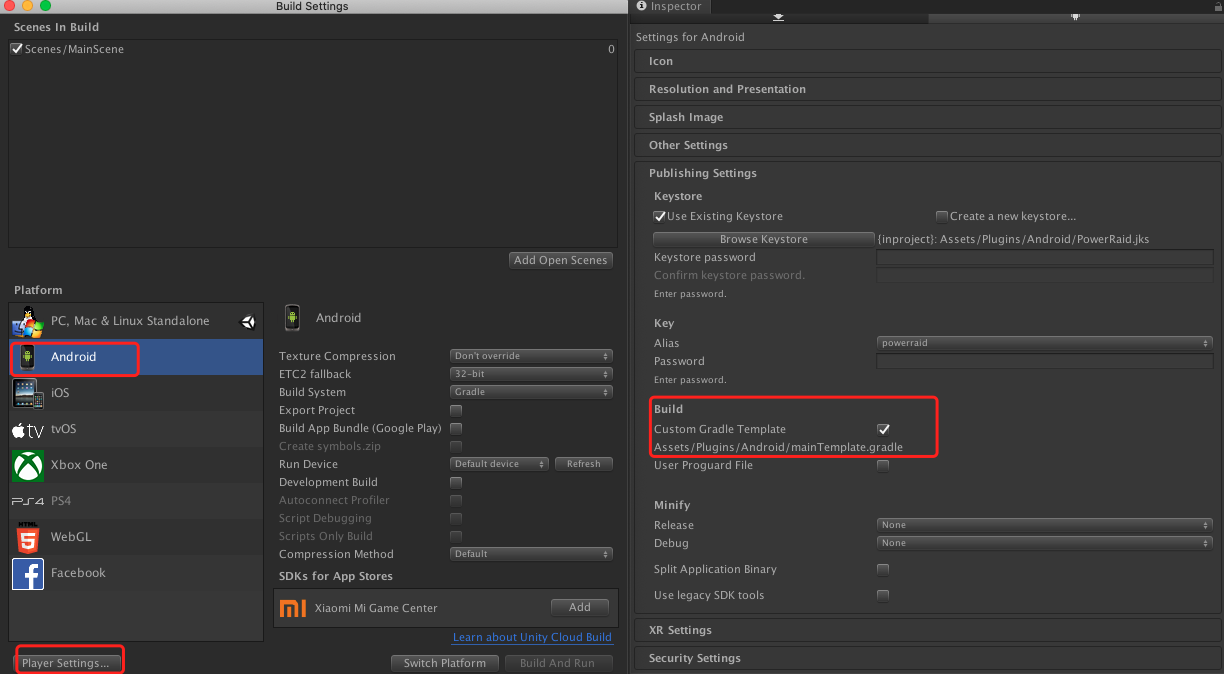
Task: Collapse the Publishing Settings section
Action: point(927,173)
